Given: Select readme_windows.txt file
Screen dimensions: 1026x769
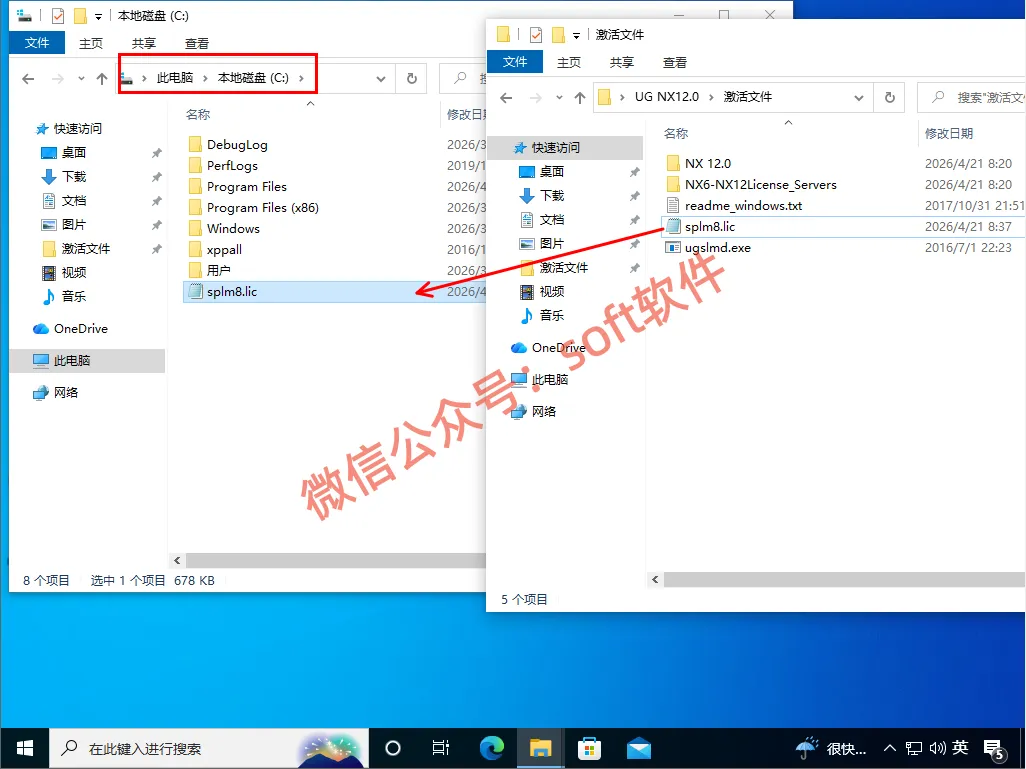Looking at the screenshot, I should [x=743, y=206].
